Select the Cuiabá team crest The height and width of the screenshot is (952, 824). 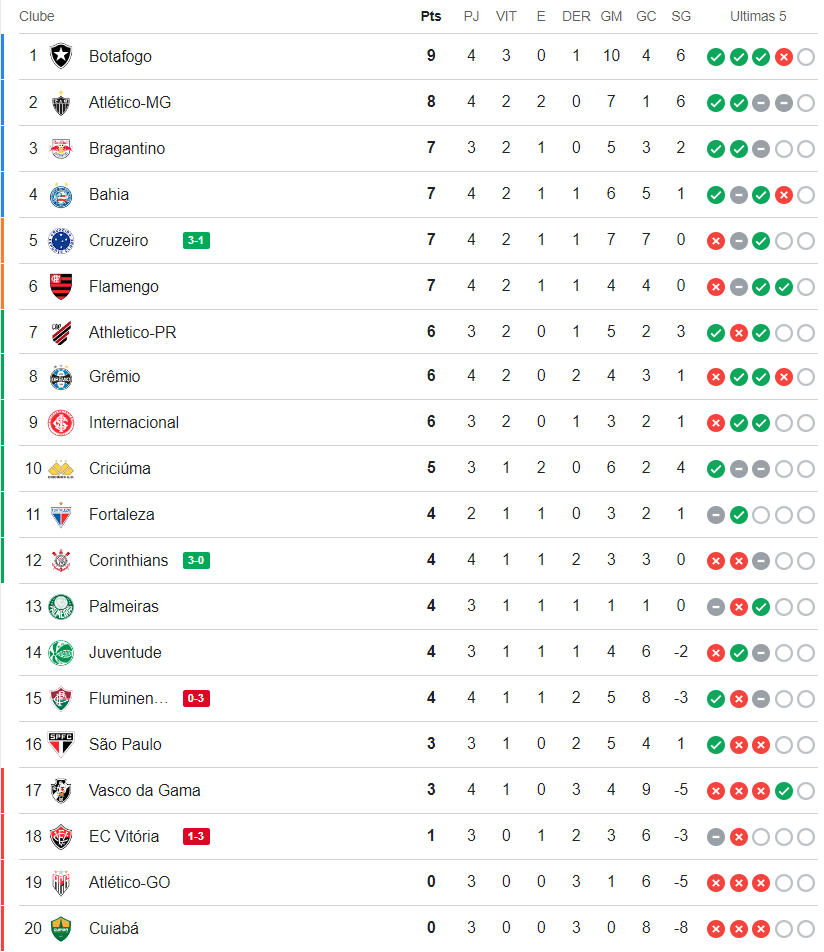[61, 928]
